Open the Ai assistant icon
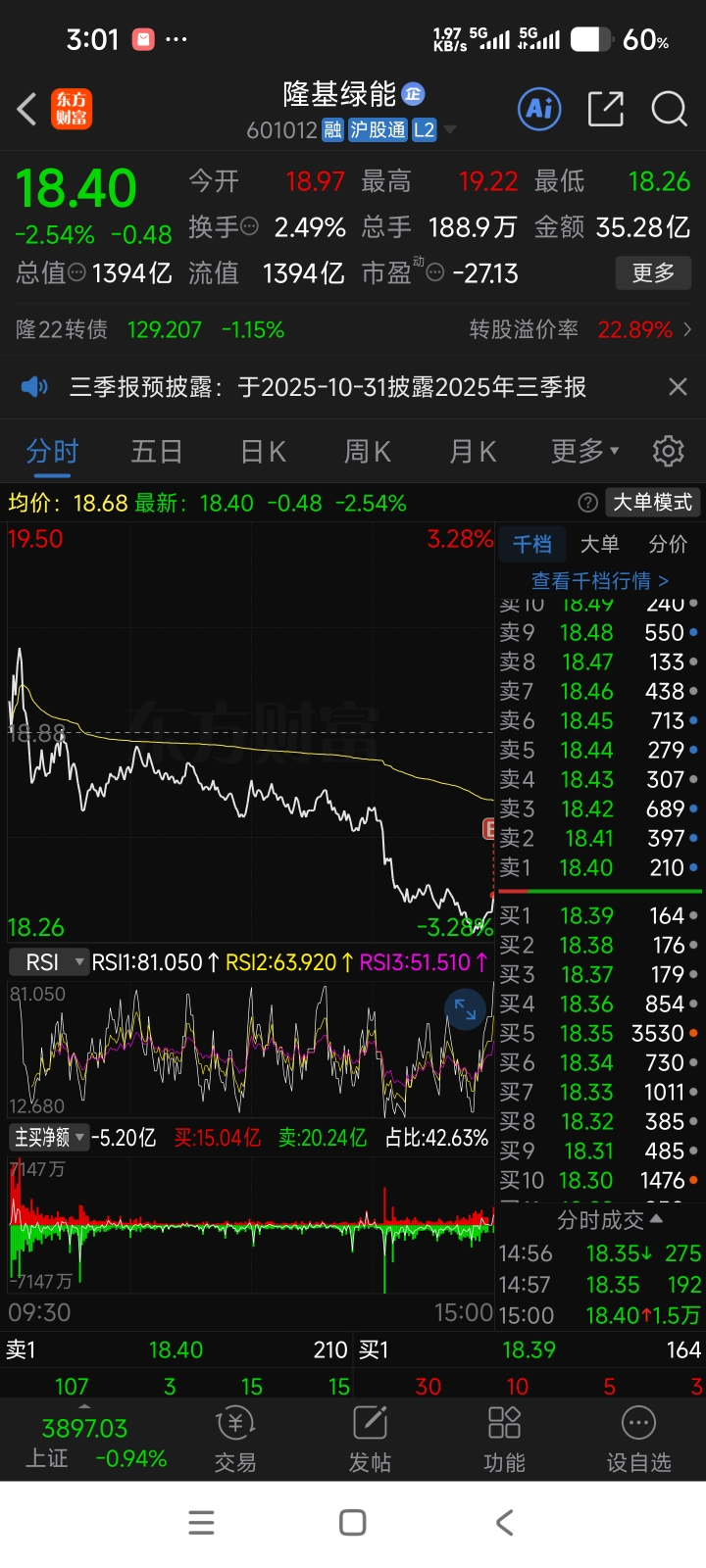This screenshot has height=1568, width=706. (539, 109)
